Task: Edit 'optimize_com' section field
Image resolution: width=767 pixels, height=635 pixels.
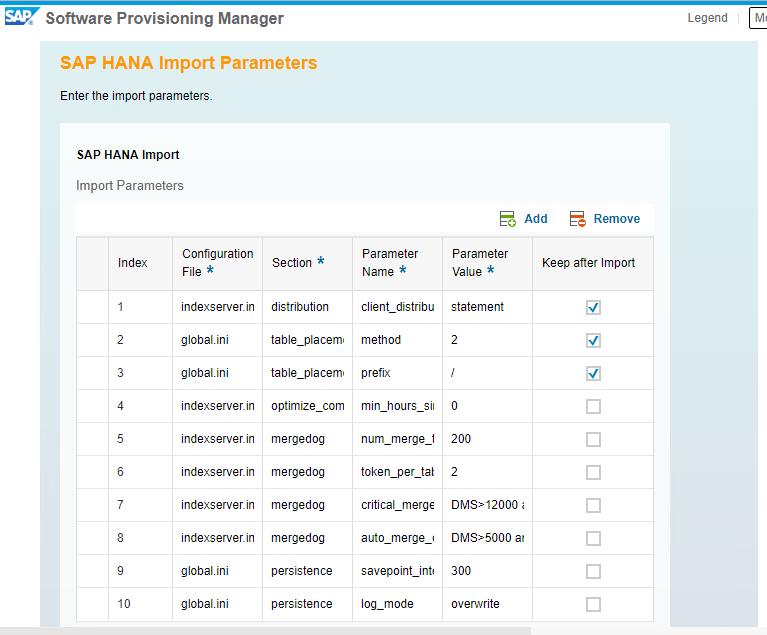Action: tap(307, 406)
